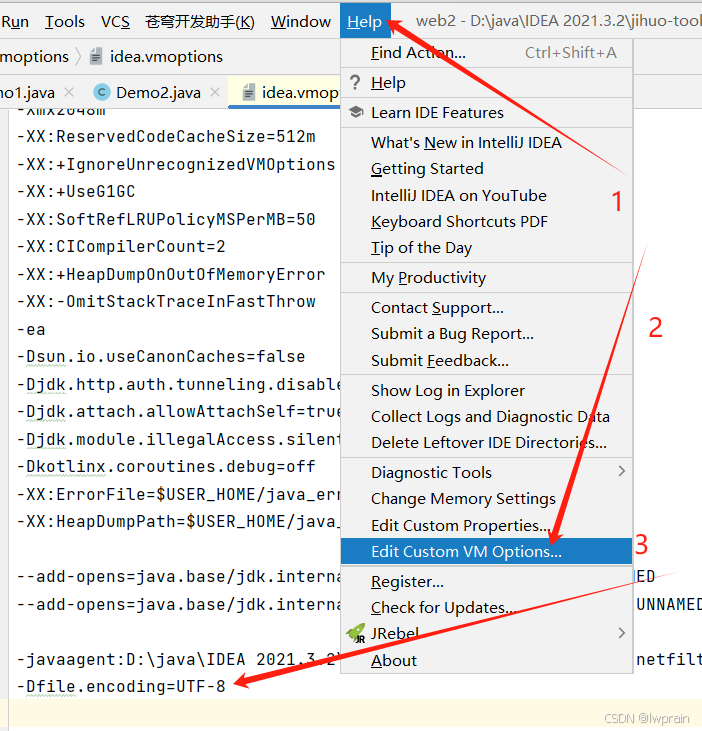This screenshot has width=702, height=731.
Task: Select Show Log in Explorer
Action: 486,391
